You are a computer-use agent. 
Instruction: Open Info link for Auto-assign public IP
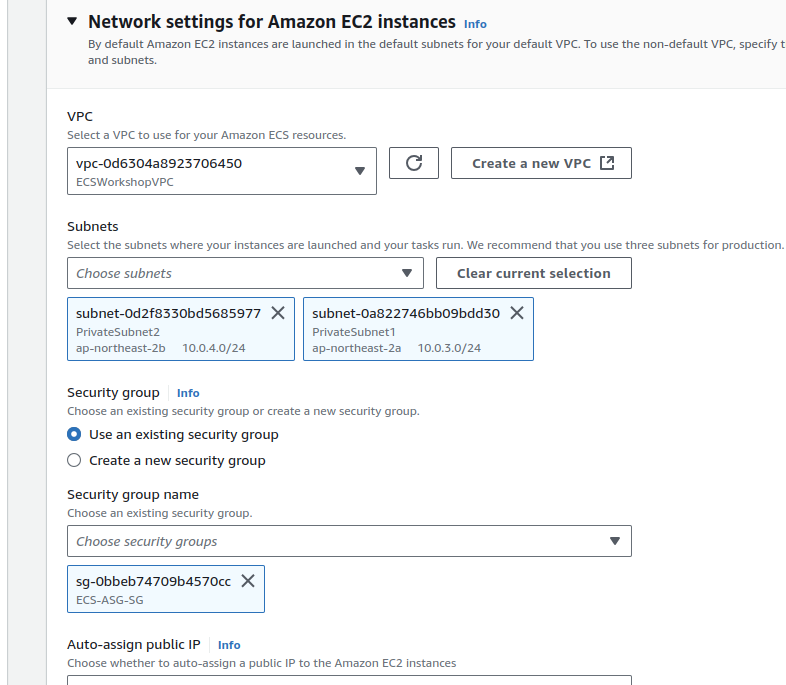coord(229,645)
